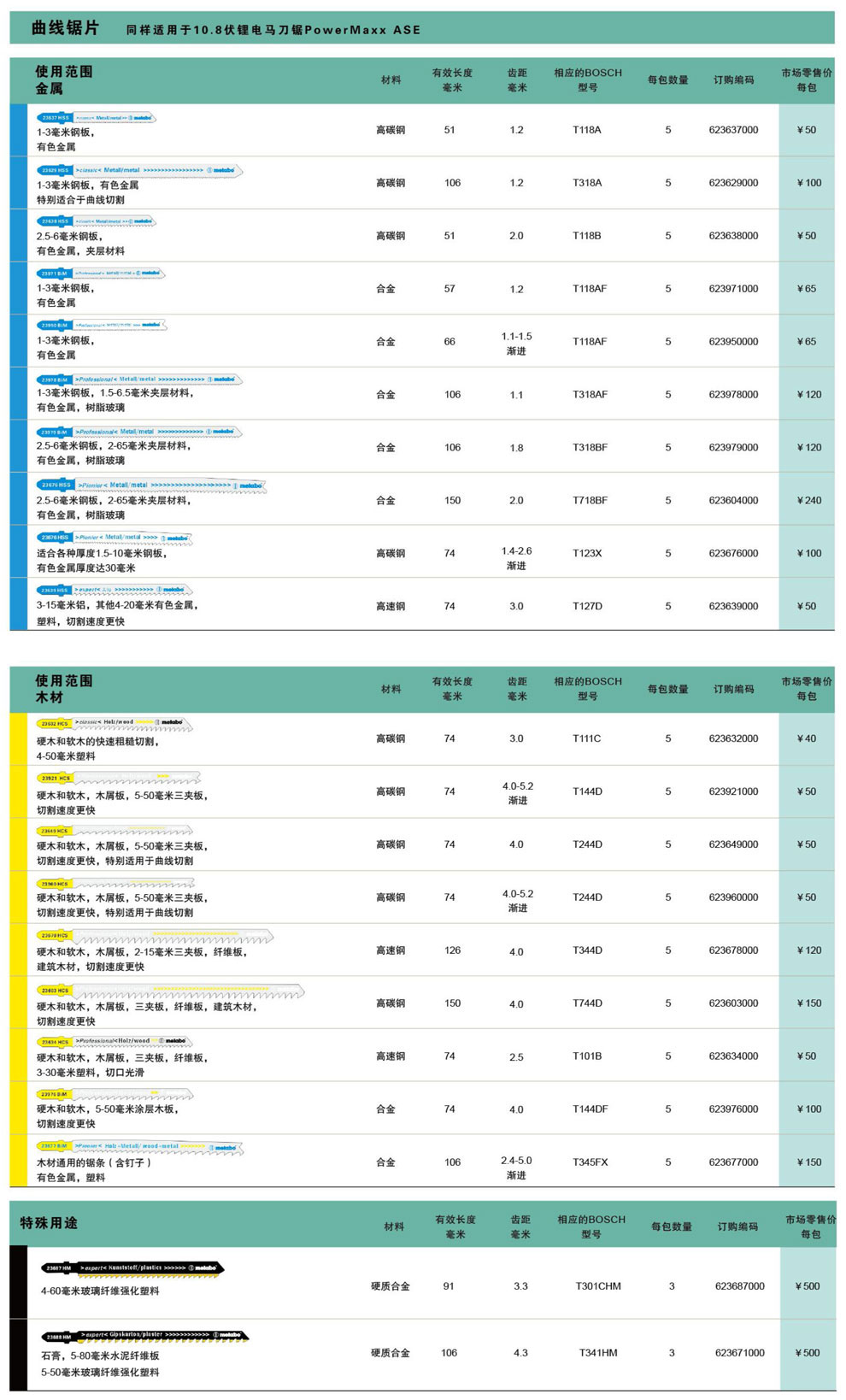Screen dimensions: 846x1400
Task: Select the Holz+Metall wood+metal blade image
Action: [x=140, y=1147]
